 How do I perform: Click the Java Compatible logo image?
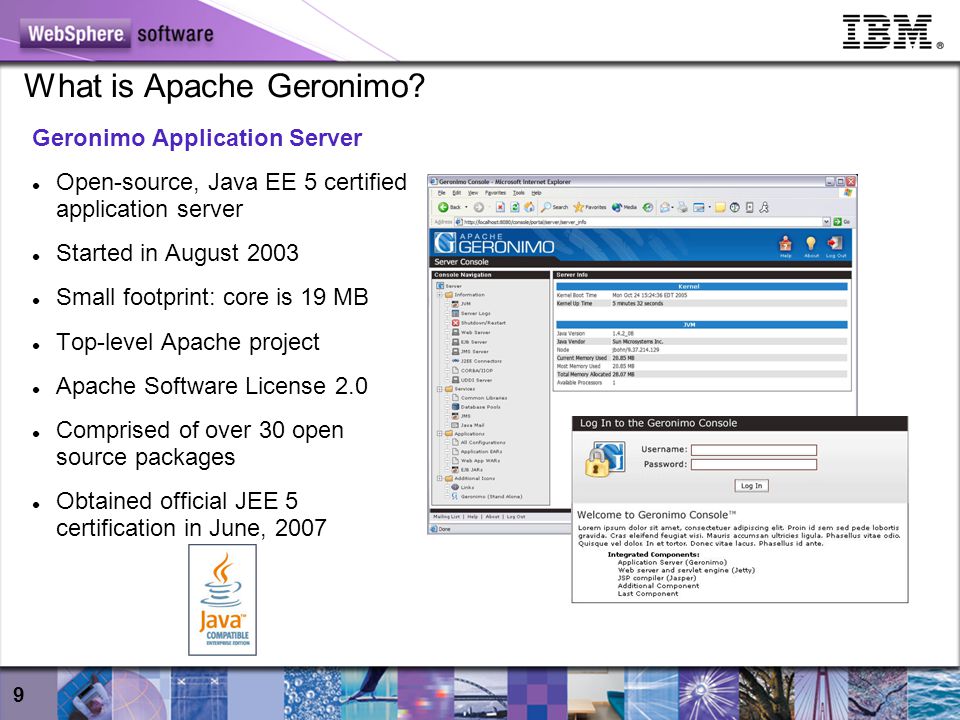[x=222, y=600]
